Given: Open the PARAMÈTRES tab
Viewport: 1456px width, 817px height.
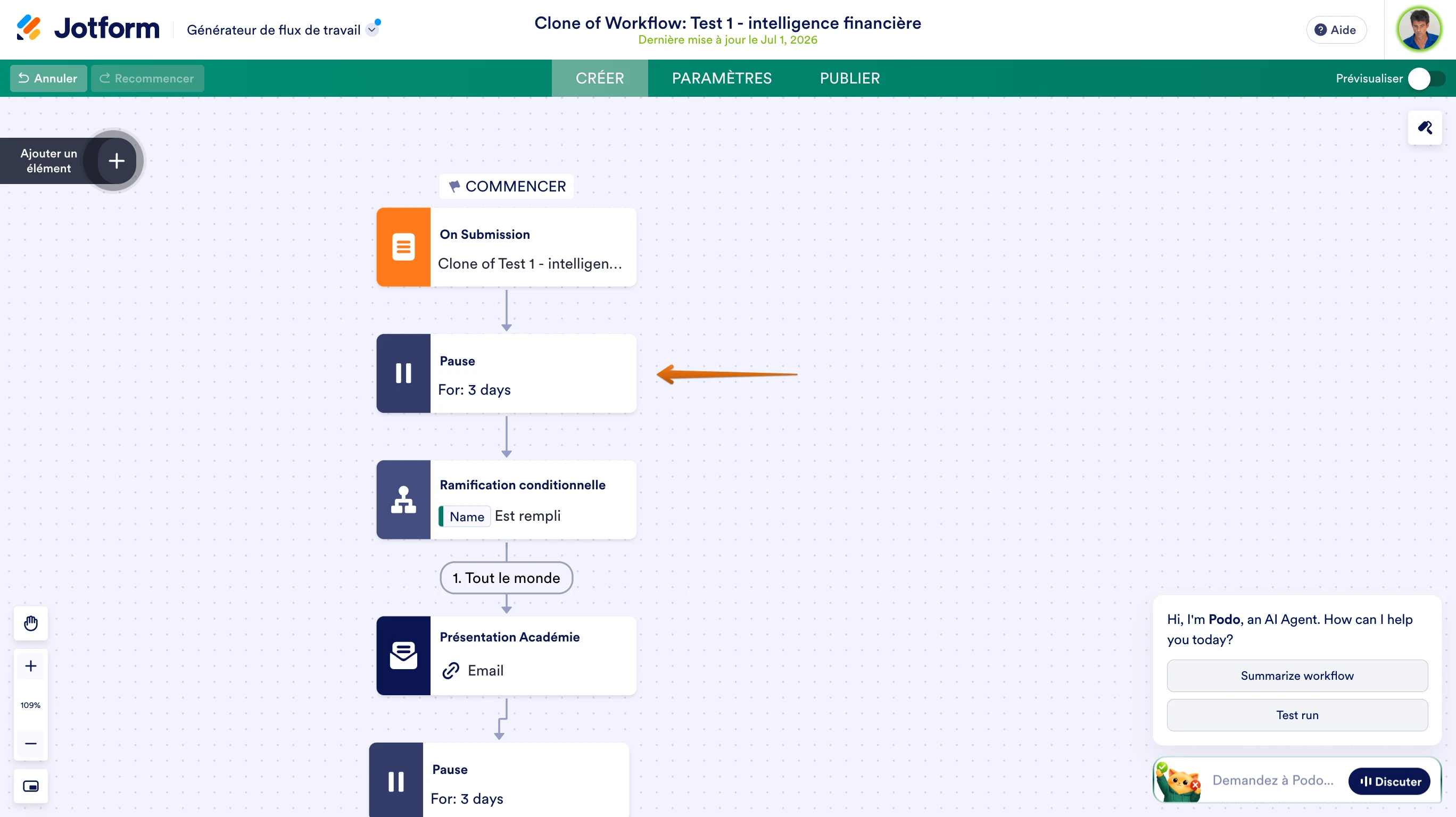Looking at the screenshot, I should [721, 78].
